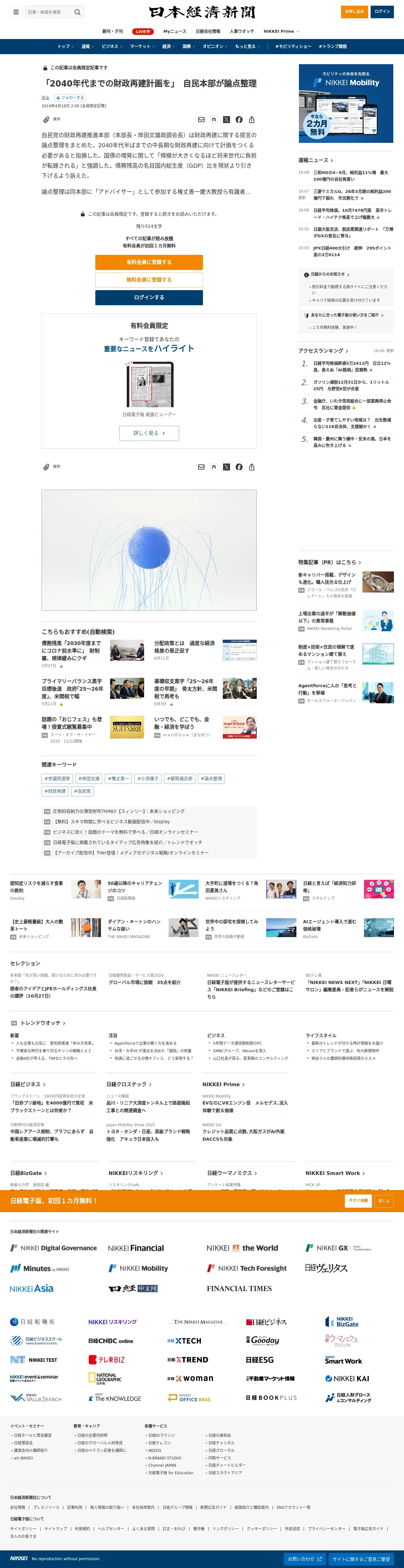Image resolution: width=404 pixels, height=1568 pixels.
Task: Click 無料会員に登録する button
Action: point(149,280)
